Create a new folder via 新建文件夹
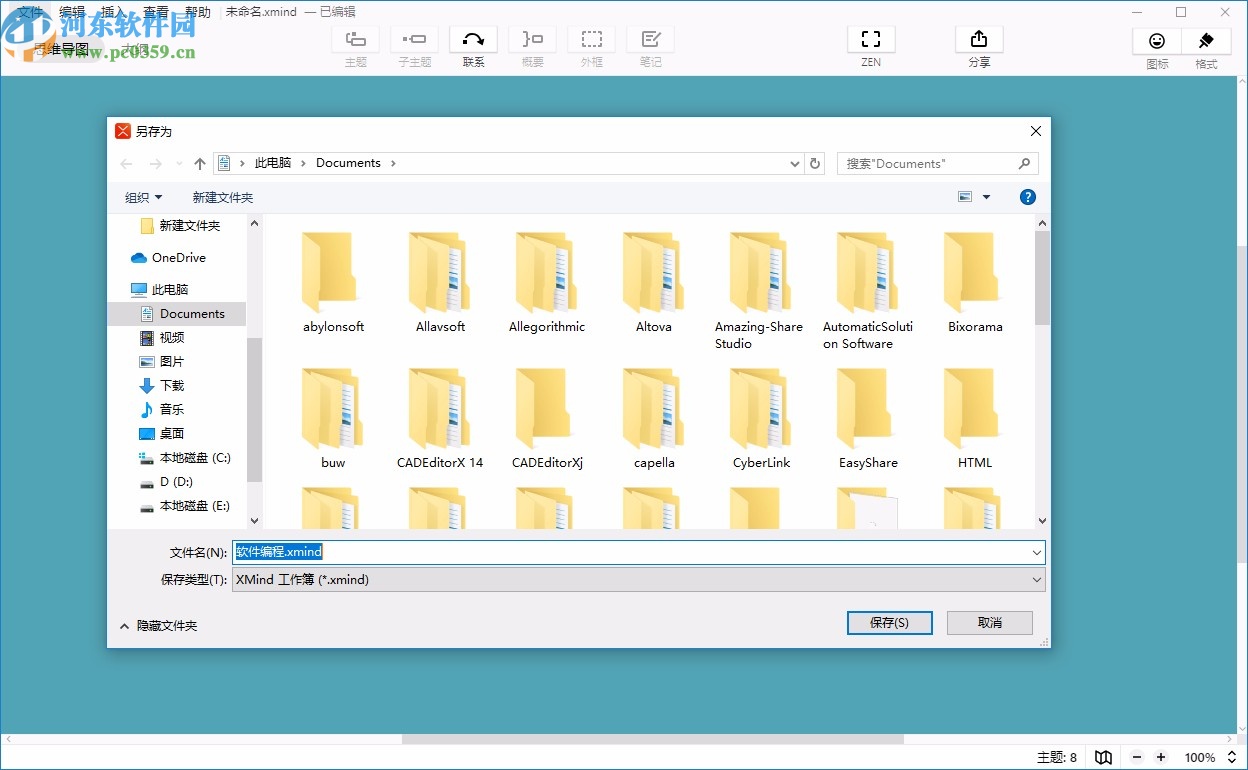This screenshot has height=770, width=1248. (222, 197)
